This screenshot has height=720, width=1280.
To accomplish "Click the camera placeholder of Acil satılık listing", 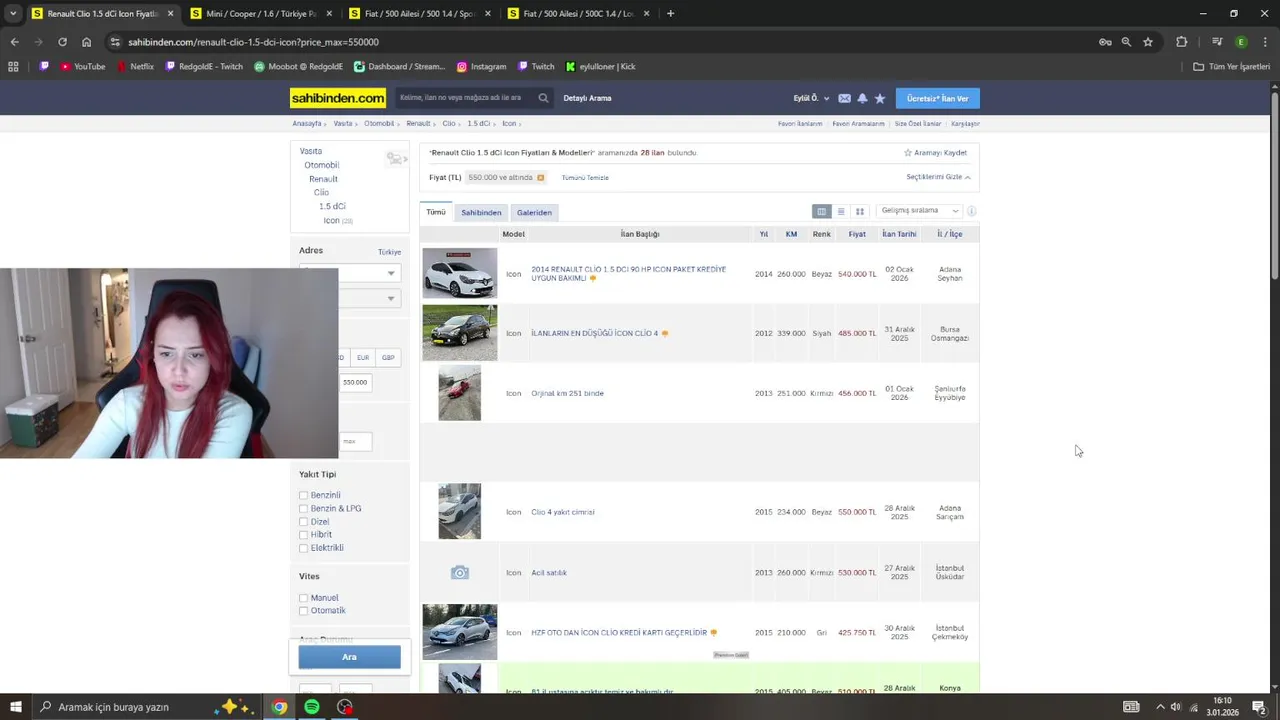I will pos(459,572).
